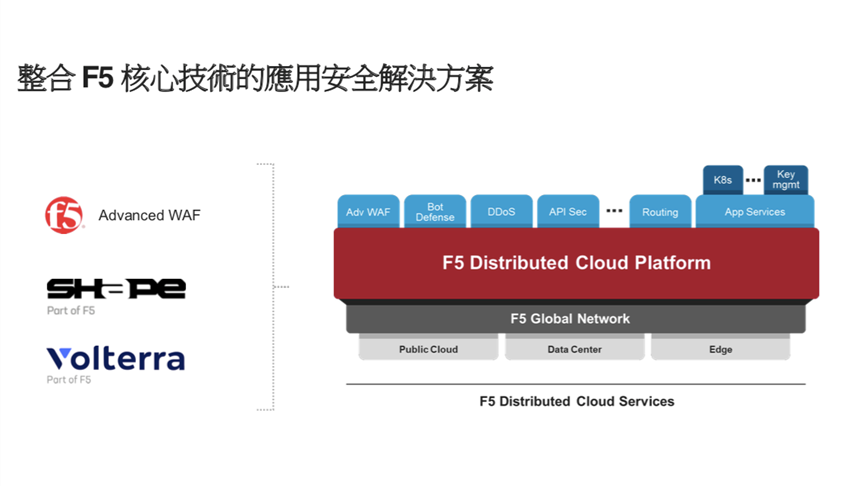Image resolution: width=864 pixels, height=486 pixels.
Task: Select the Adv WAF block
Action: tap(368, 212)
